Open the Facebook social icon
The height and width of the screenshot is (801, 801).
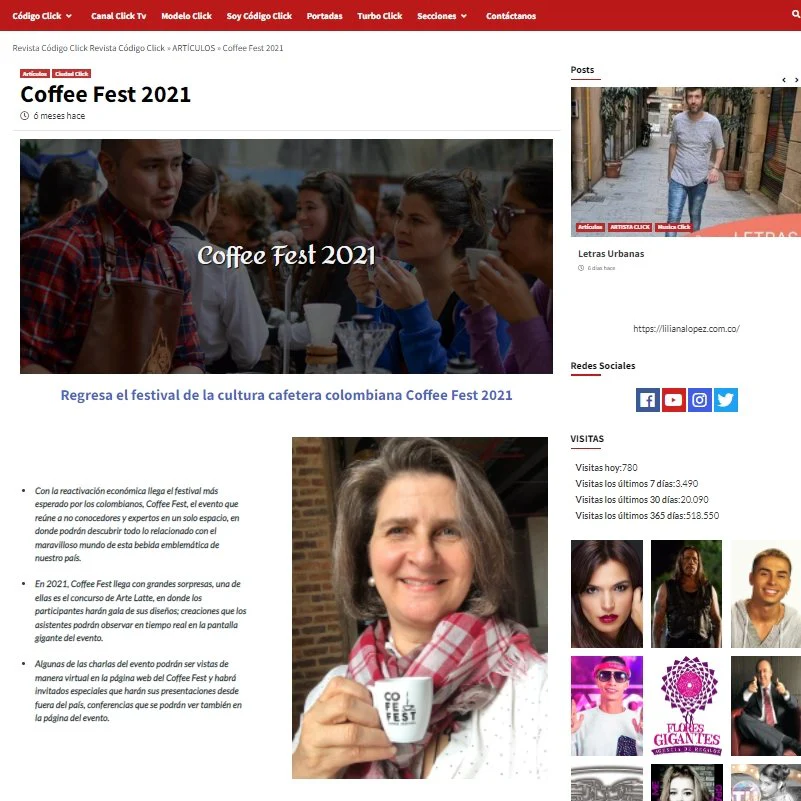pyautogui.click(x=648, y=399)
